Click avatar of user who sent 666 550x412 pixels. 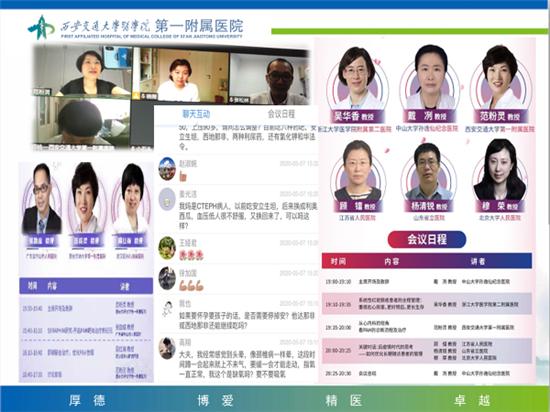[x=167, y=278]
